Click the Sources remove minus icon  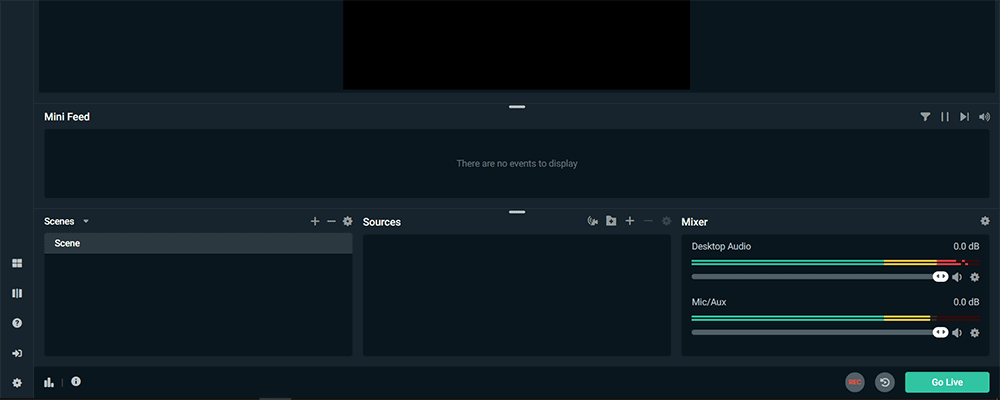point(649,221)
